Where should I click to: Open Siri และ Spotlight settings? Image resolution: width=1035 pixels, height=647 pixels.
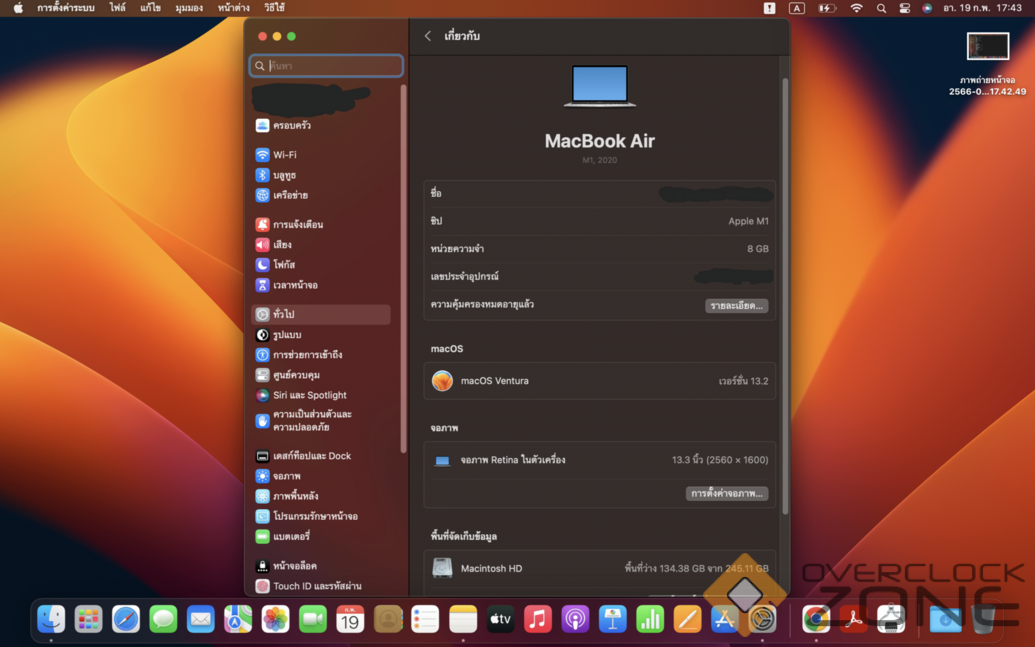point(309,395)
